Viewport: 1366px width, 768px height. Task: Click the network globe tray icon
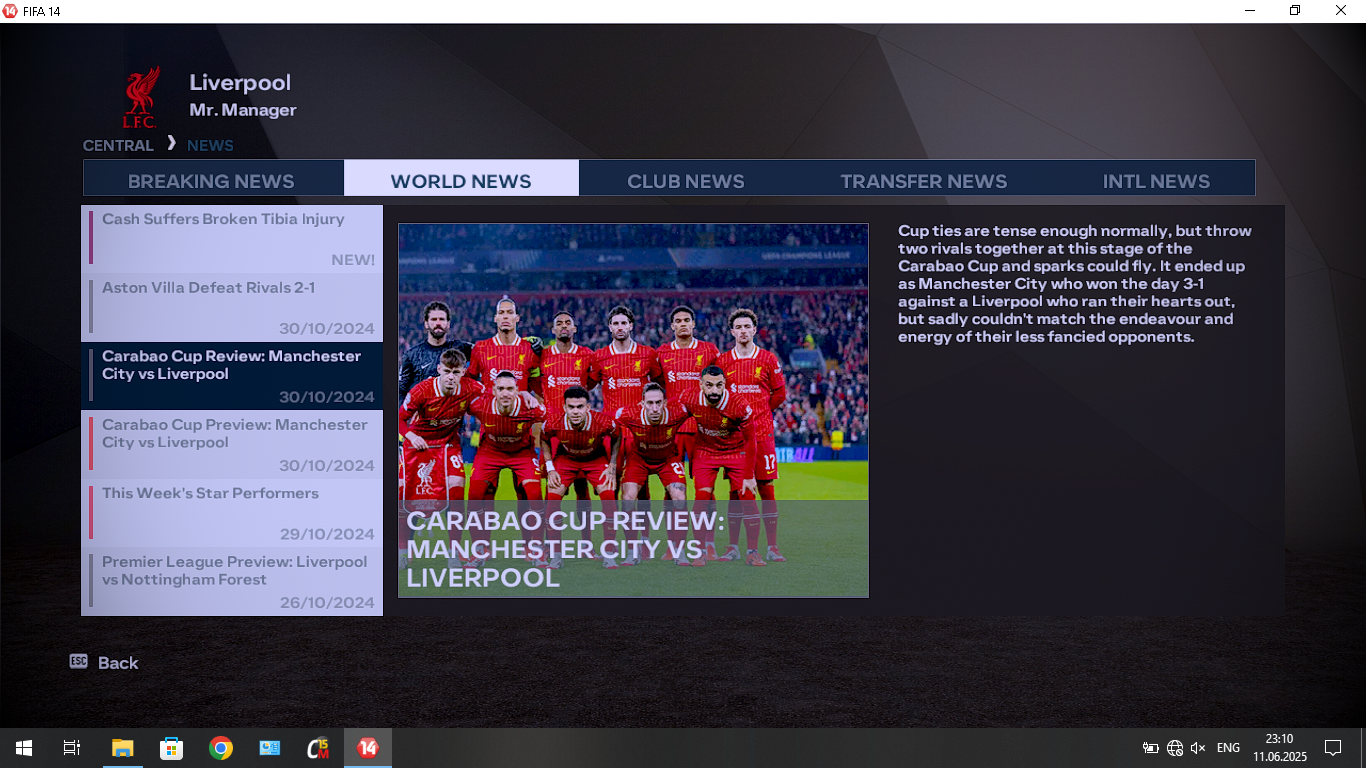[1175, 748]
